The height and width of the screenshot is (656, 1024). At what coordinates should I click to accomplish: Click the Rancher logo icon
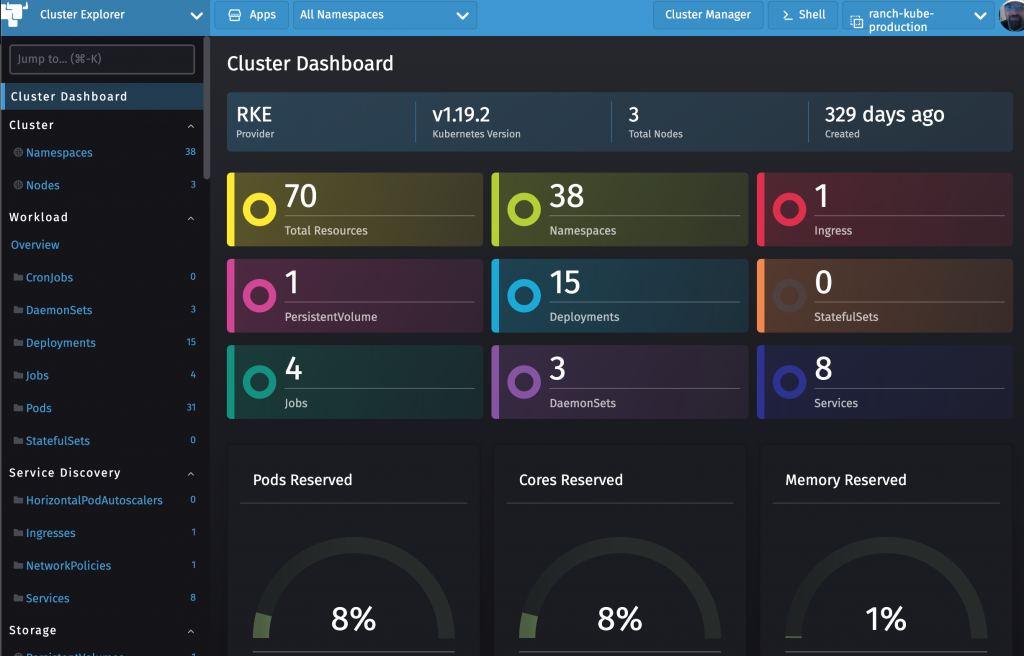click(15, 15)
